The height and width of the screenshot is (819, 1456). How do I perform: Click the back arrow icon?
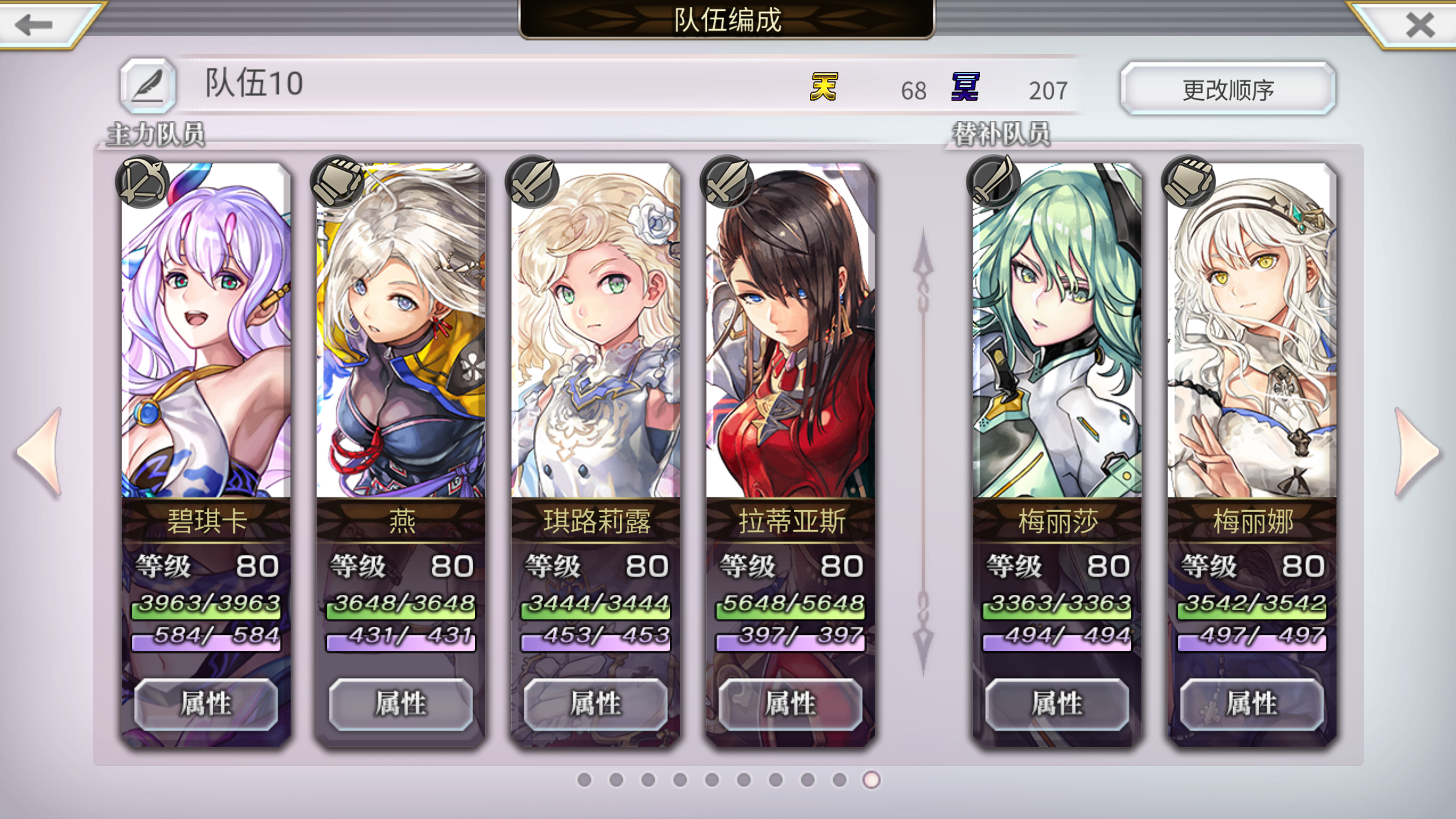click(34, 24)
